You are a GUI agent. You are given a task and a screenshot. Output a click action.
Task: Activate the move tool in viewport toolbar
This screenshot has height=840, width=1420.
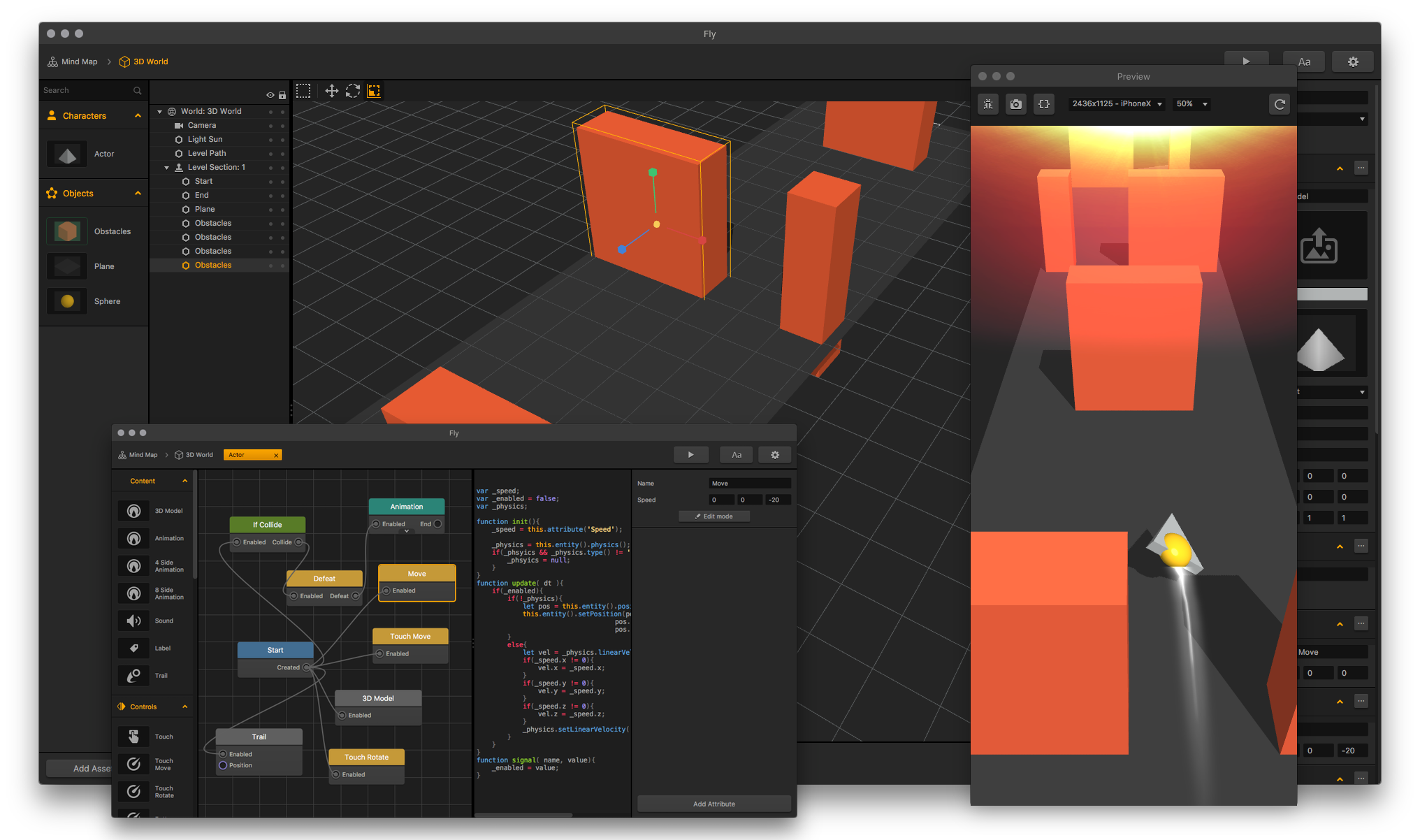[332, 91]
